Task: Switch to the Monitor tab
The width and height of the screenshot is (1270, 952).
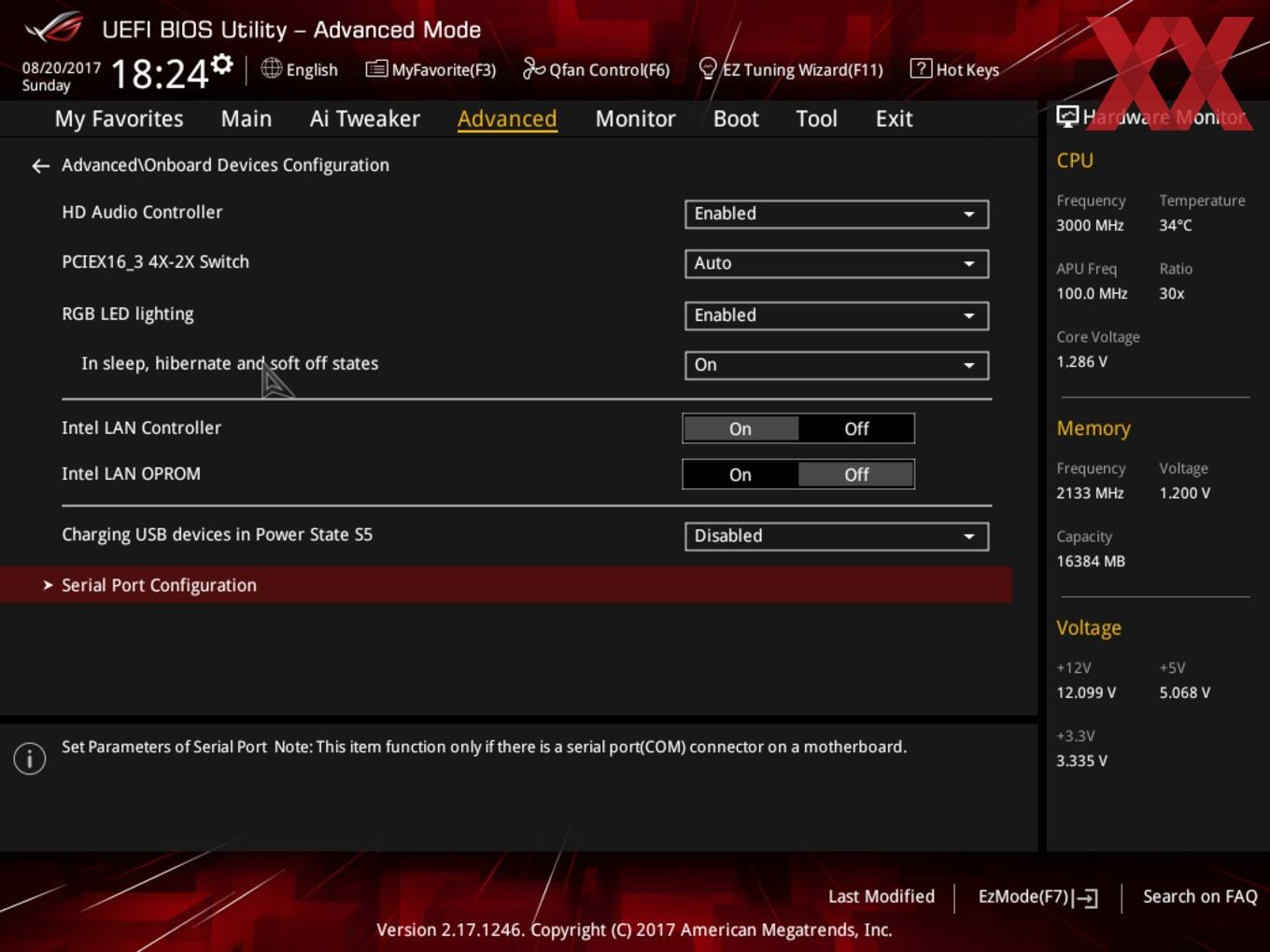Action: click(x=635, y=119)
